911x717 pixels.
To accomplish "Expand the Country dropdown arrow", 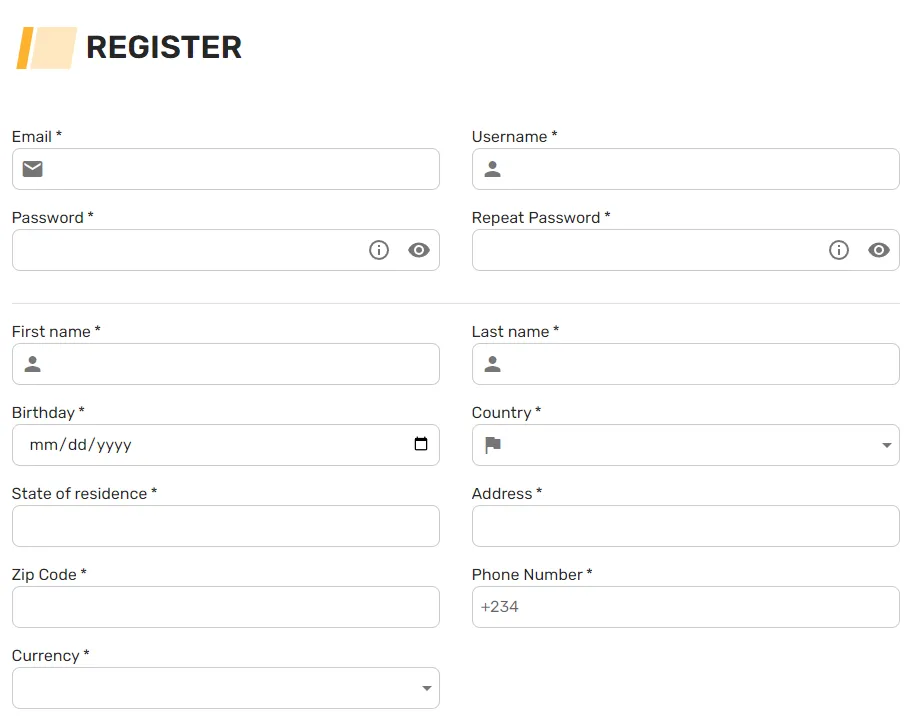I will point(887,445).
